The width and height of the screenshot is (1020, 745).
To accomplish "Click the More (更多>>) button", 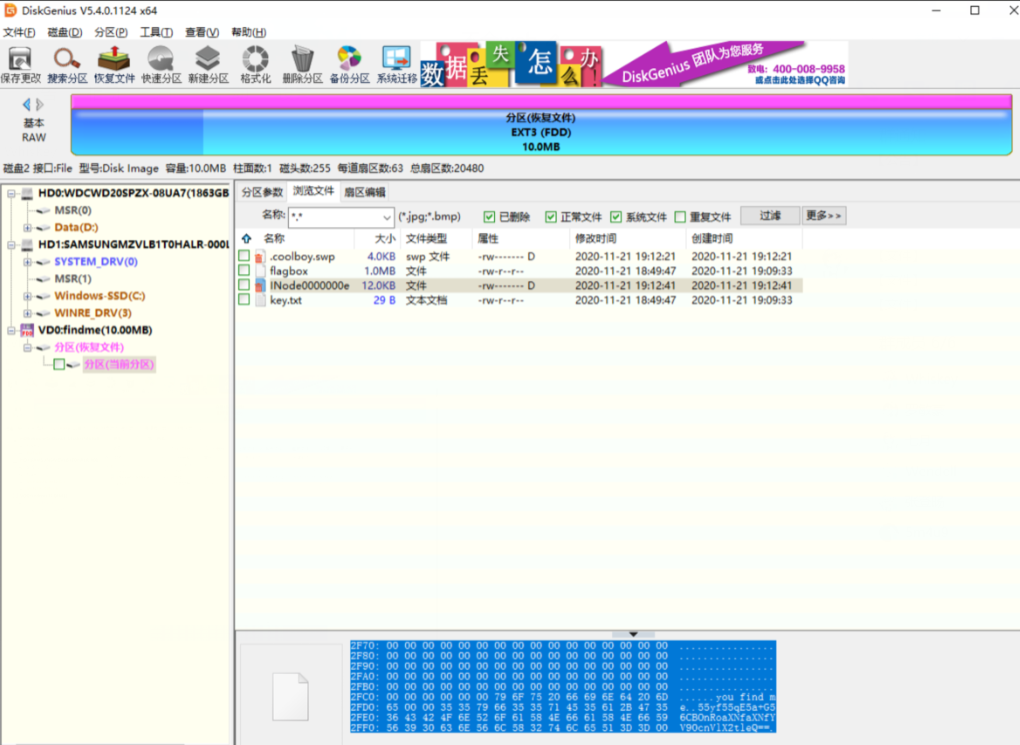I will click(x=824, y=215).
